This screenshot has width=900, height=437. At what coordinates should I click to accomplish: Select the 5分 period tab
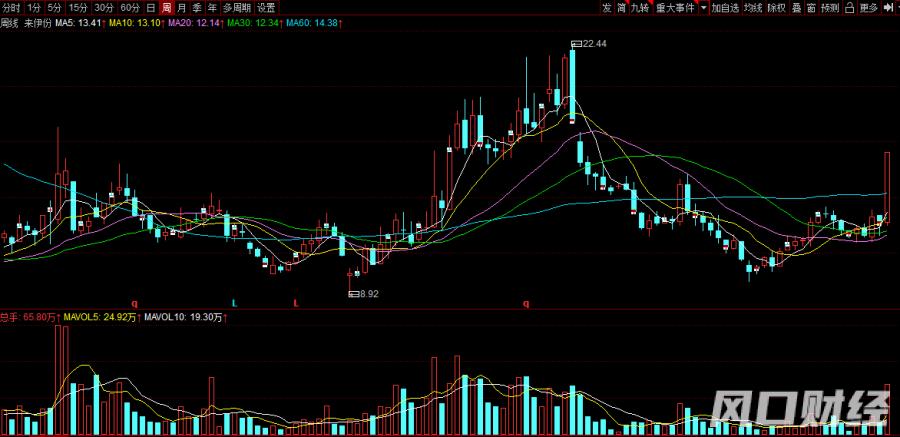[54, 8]
